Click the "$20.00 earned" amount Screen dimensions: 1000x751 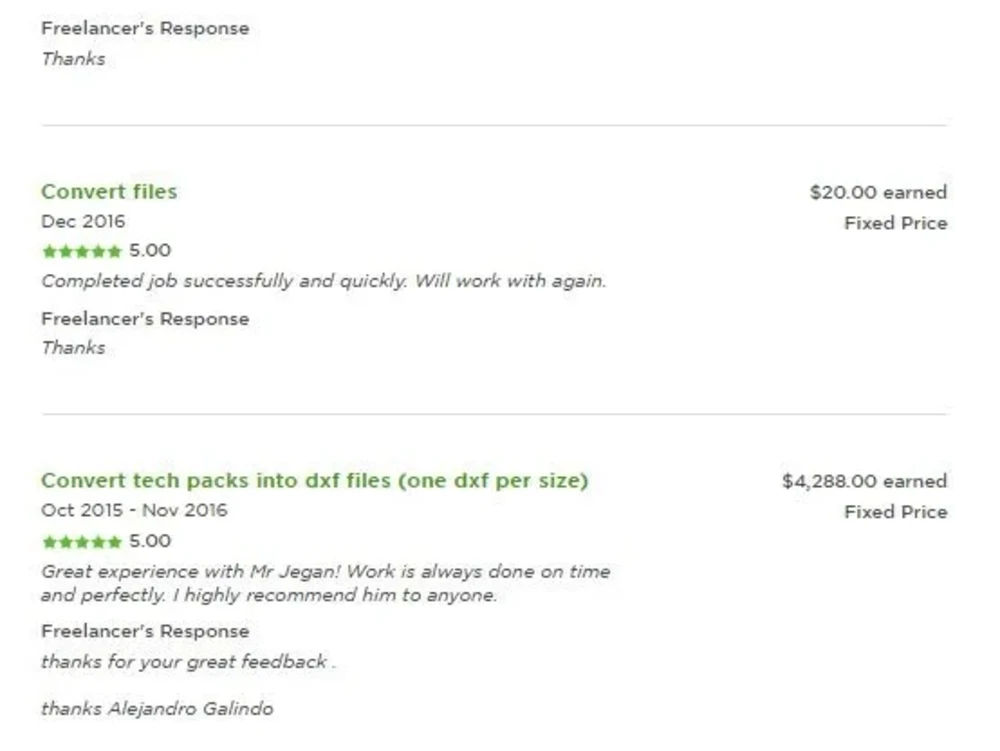(x=877, y=193)
